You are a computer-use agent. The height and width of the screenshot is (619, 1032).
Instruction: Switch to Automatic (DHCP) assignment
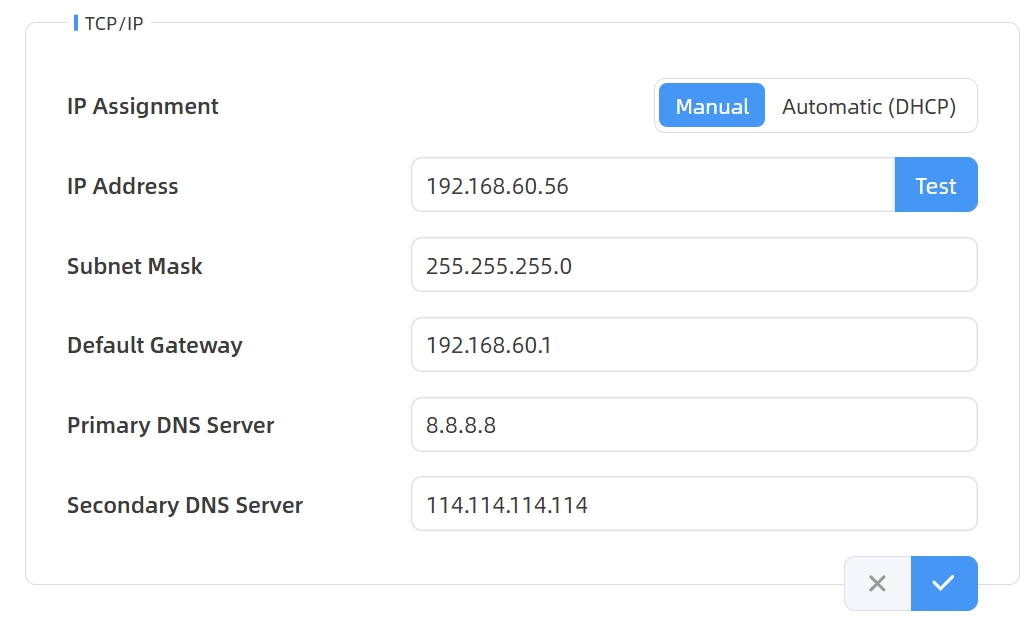(x=868, y=106)
